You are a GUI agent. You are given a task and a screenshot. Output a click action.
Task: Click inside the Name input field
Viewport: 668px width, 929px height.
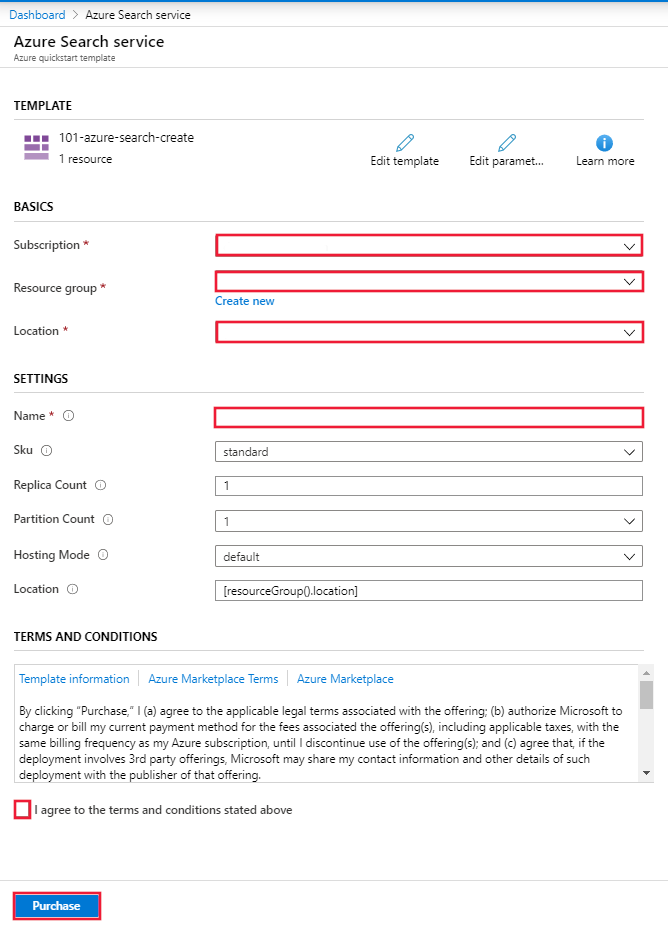[428, 417]
